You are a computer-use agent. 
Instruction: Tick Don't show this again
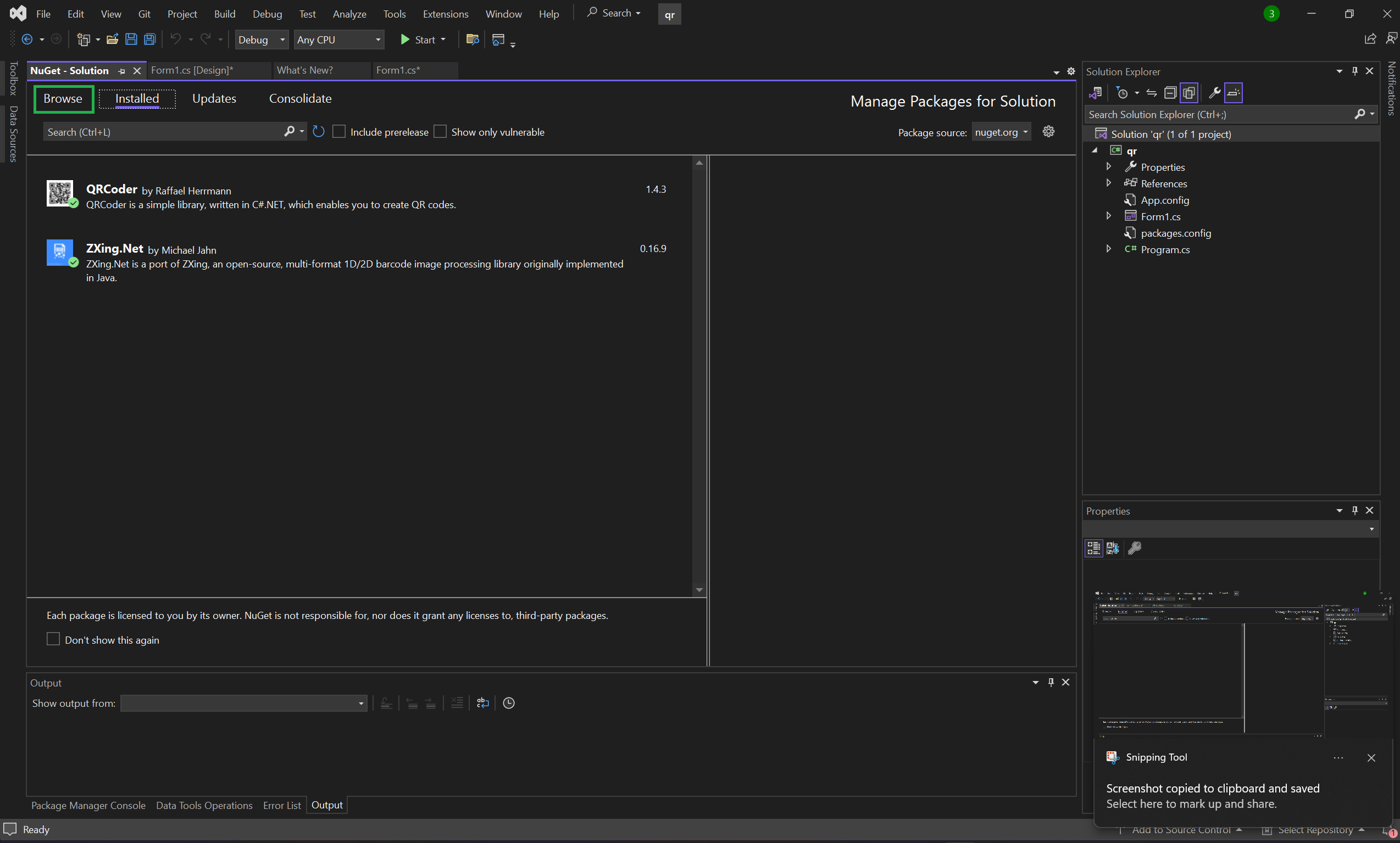point(53,639)
